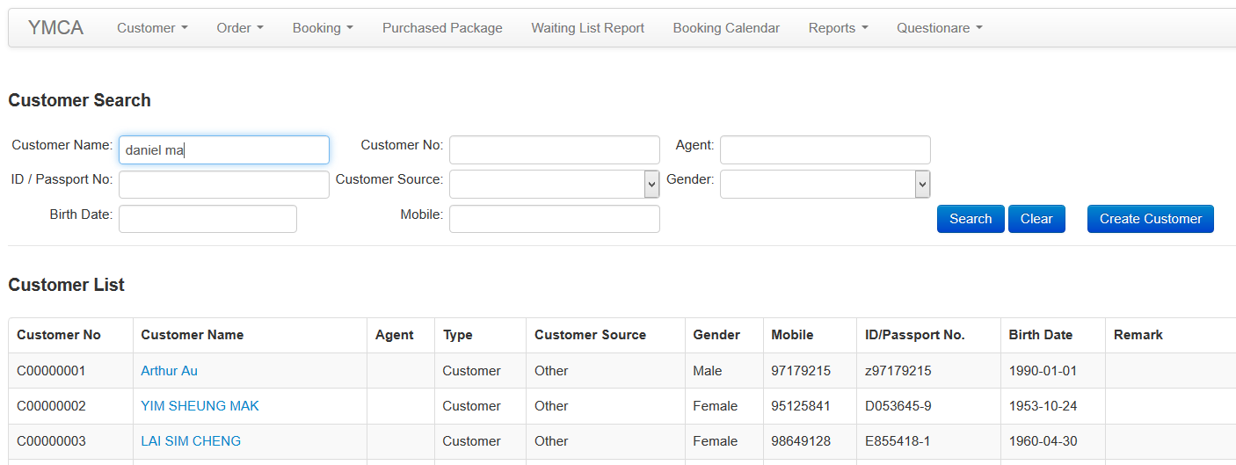Clear the search form
The height and width of the screenshot is (465, 1236).
tap(1036, 219)
